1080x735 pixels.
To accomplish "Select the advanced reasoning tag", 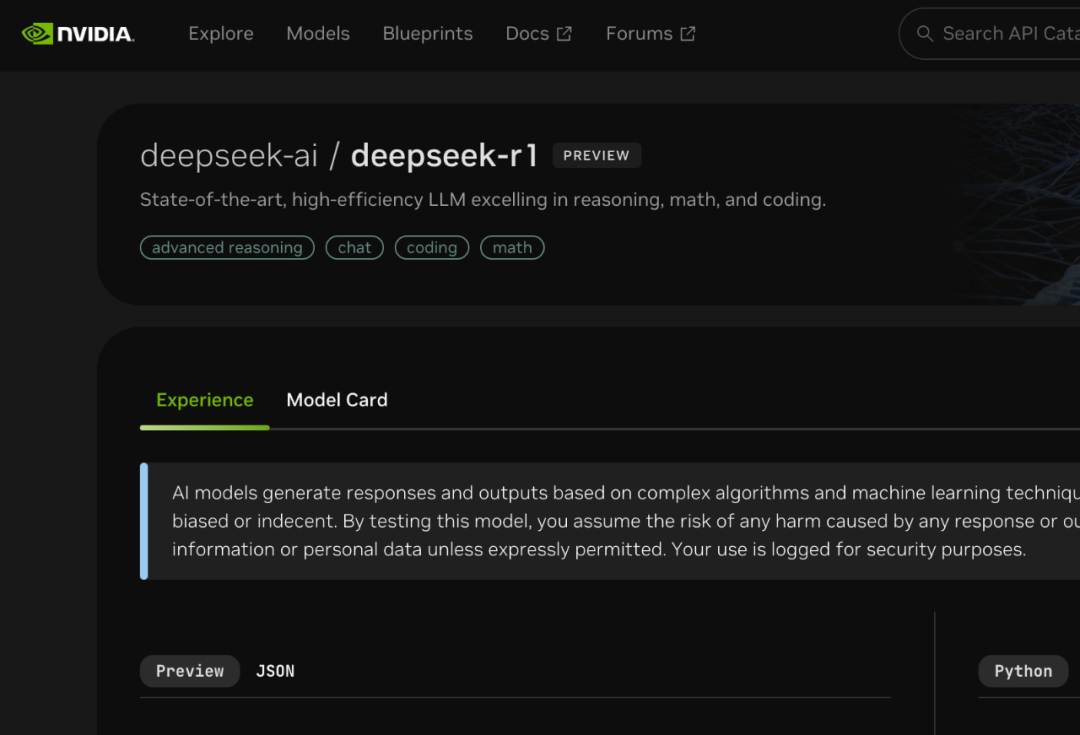I will point(227,248).
